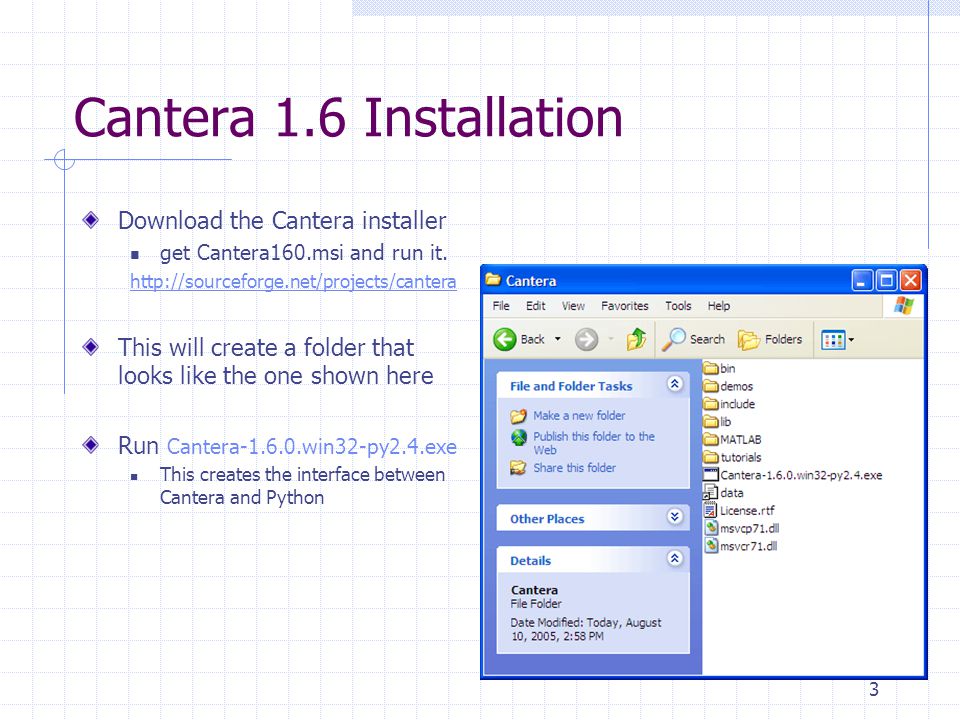This screenshot has height=720, width=960.
Task: Click the include folder name
Action: (x=738, y=404)
